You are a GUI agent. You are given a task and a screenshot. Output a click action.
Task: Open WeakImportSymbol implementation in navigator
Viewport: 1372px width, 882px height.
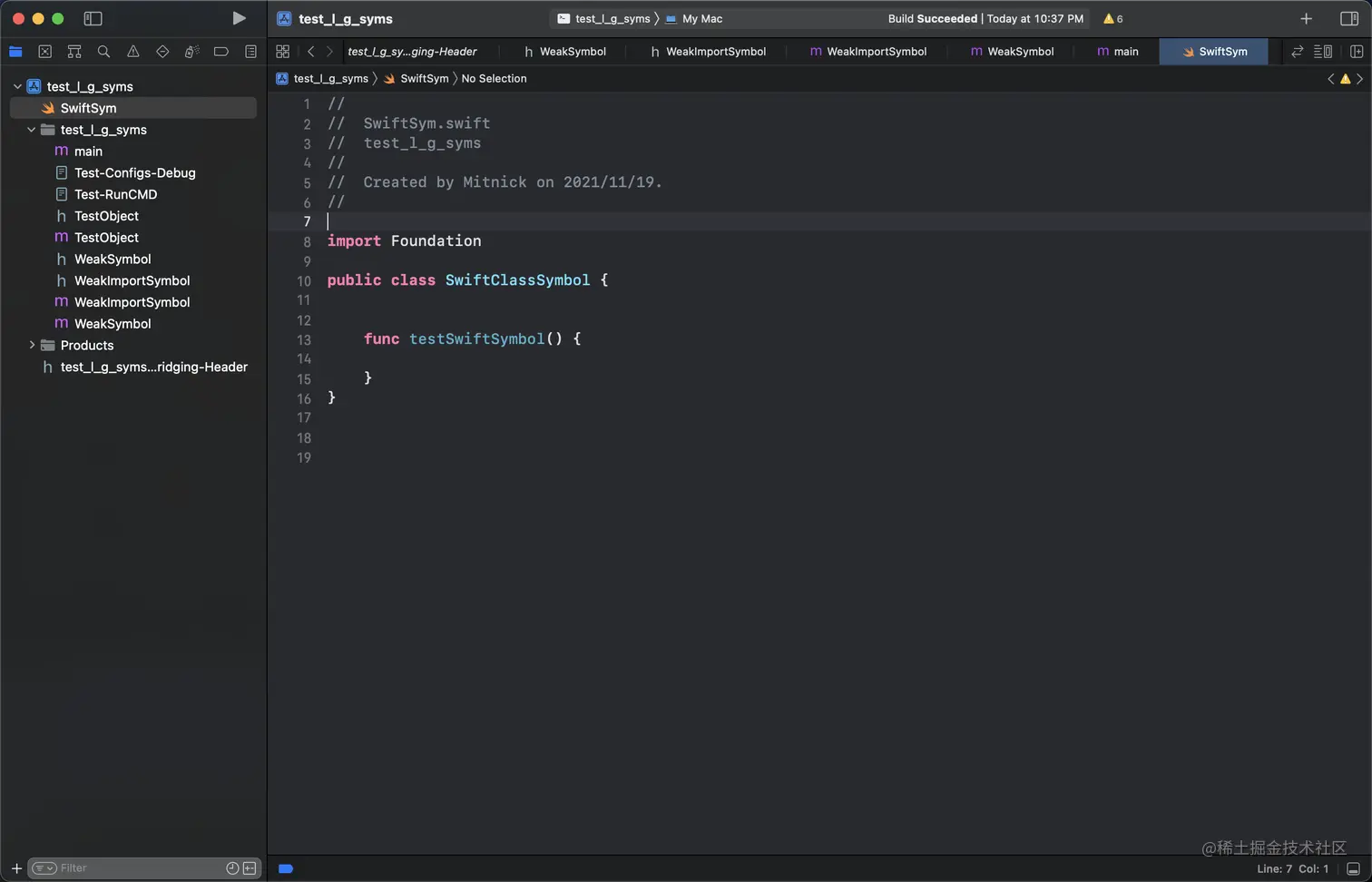133,302
